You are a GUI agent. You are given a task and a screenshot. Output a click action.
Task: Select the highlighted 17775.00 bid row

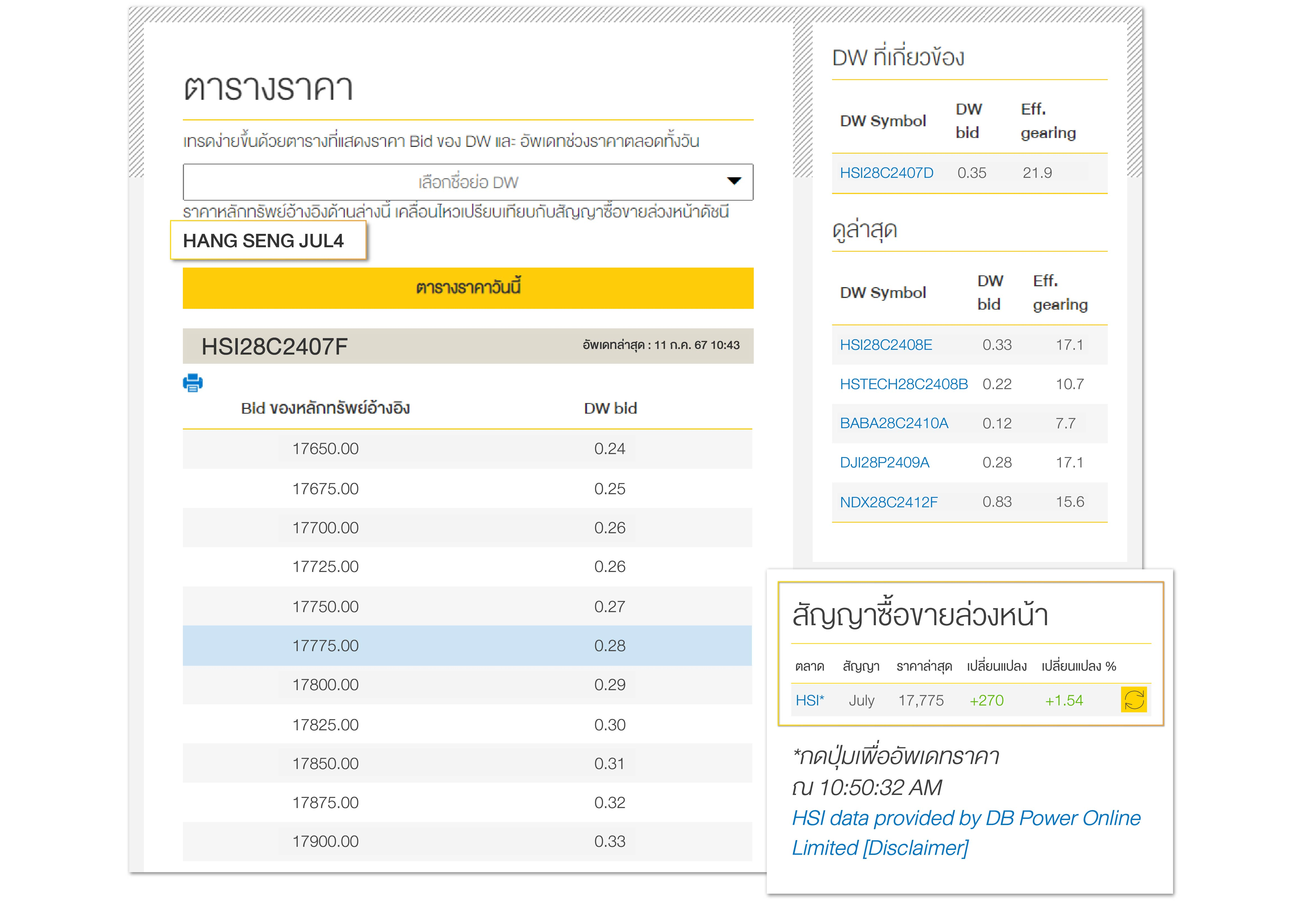click(467, 646)
